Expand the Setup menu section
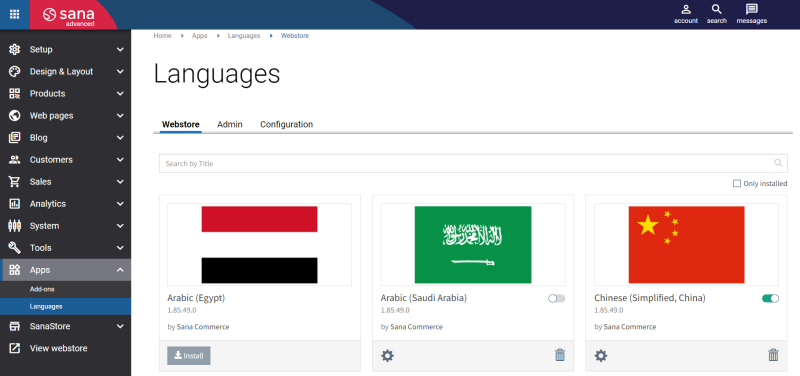The width and height of the screenshot is (800, 376). point(65,49)
